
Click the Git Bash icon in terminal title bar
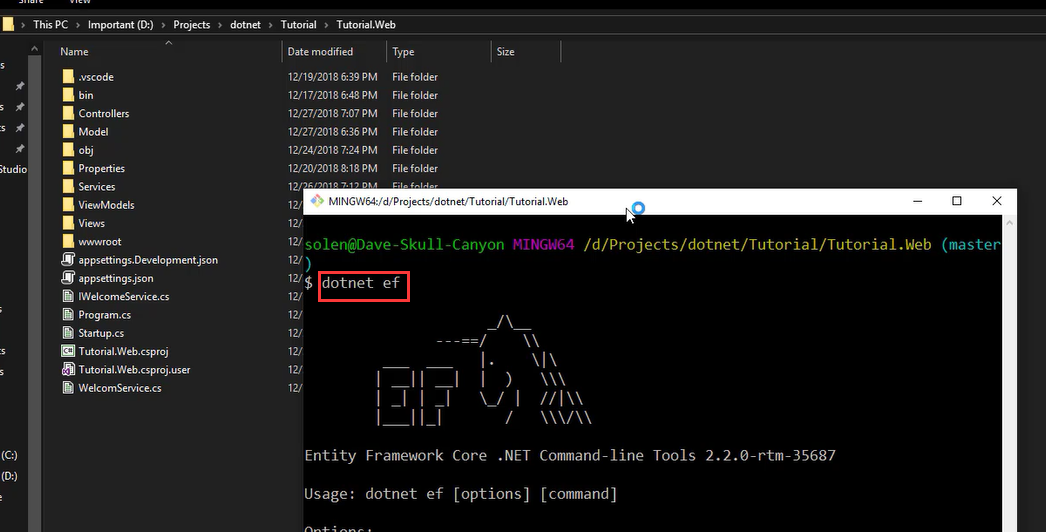click(x=317, y=201)
